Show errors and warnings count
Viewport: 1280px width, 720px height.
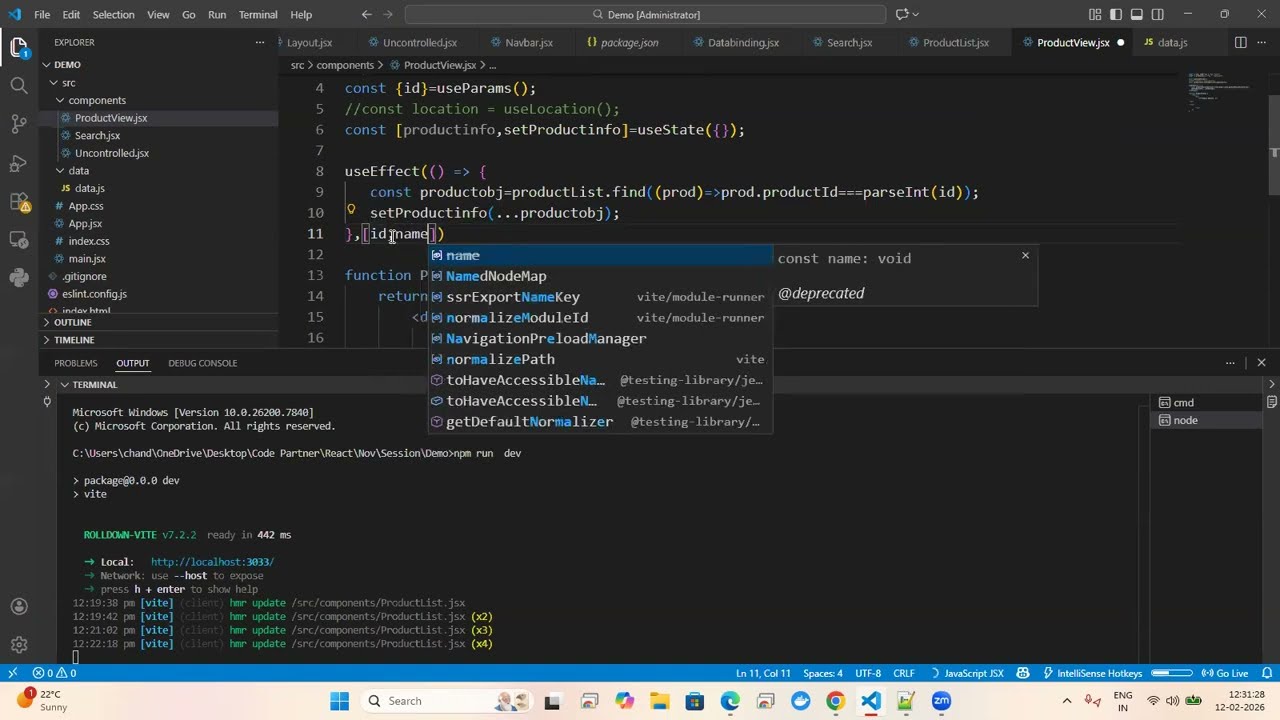click(54, 673)
